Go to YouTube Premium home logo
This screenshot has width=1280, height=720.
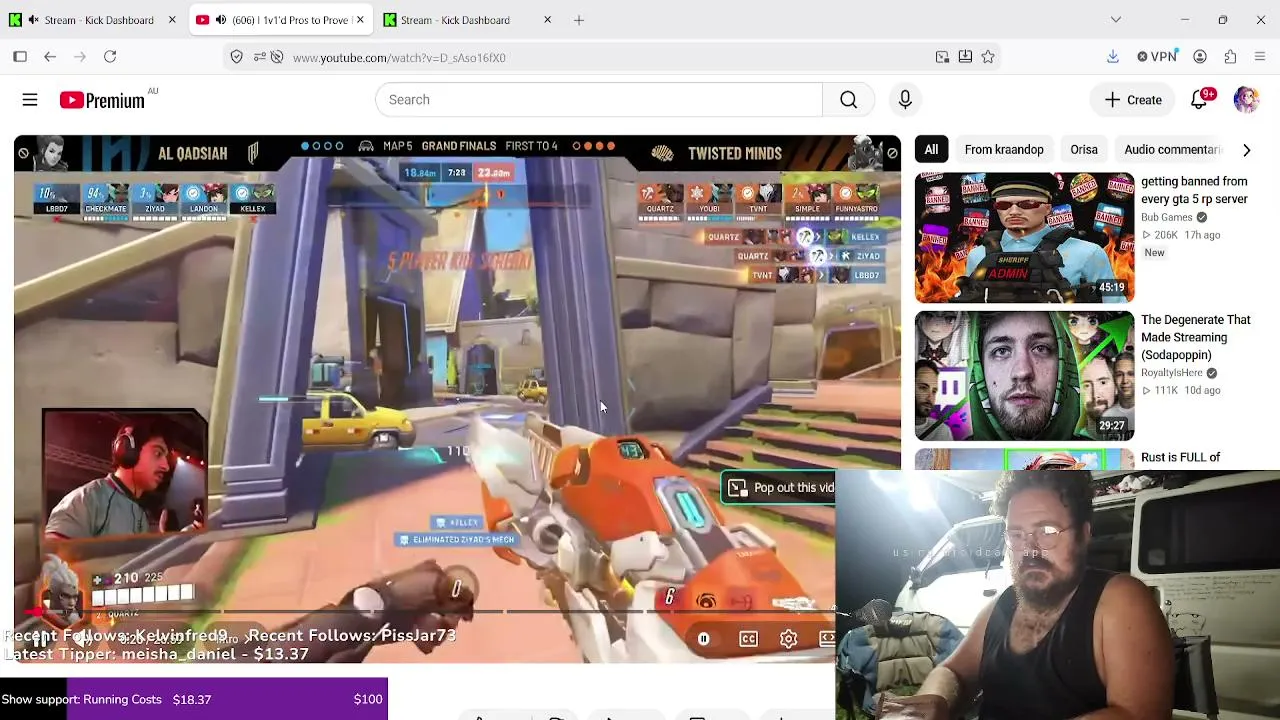tap(102, 100)
